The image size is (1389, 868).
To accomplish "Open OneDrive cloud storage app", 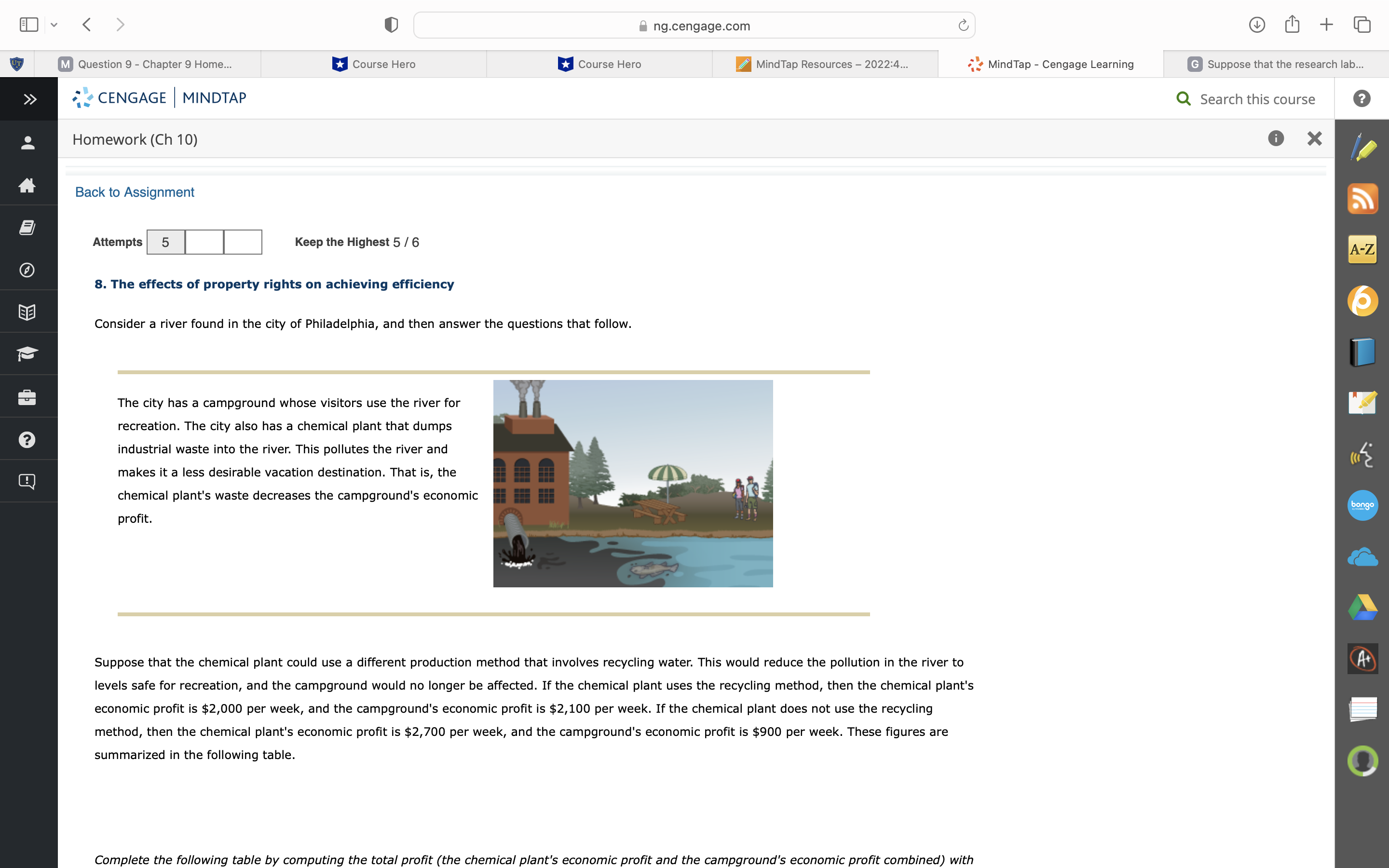I will tap(1362, 556).
